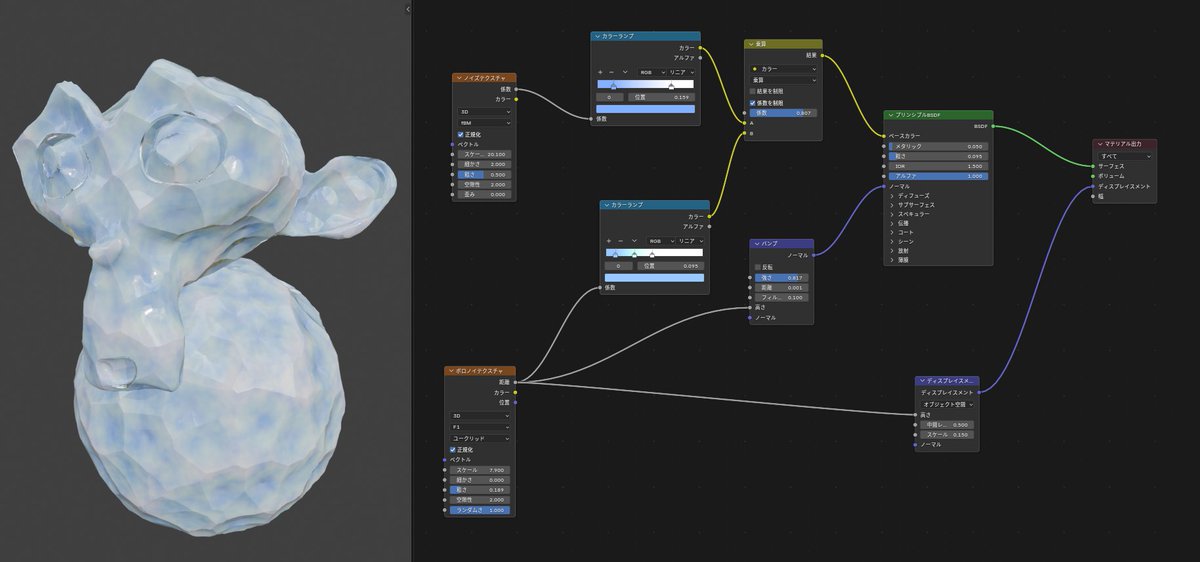Add a color stop in lower カラーランプ

[609, 241]
